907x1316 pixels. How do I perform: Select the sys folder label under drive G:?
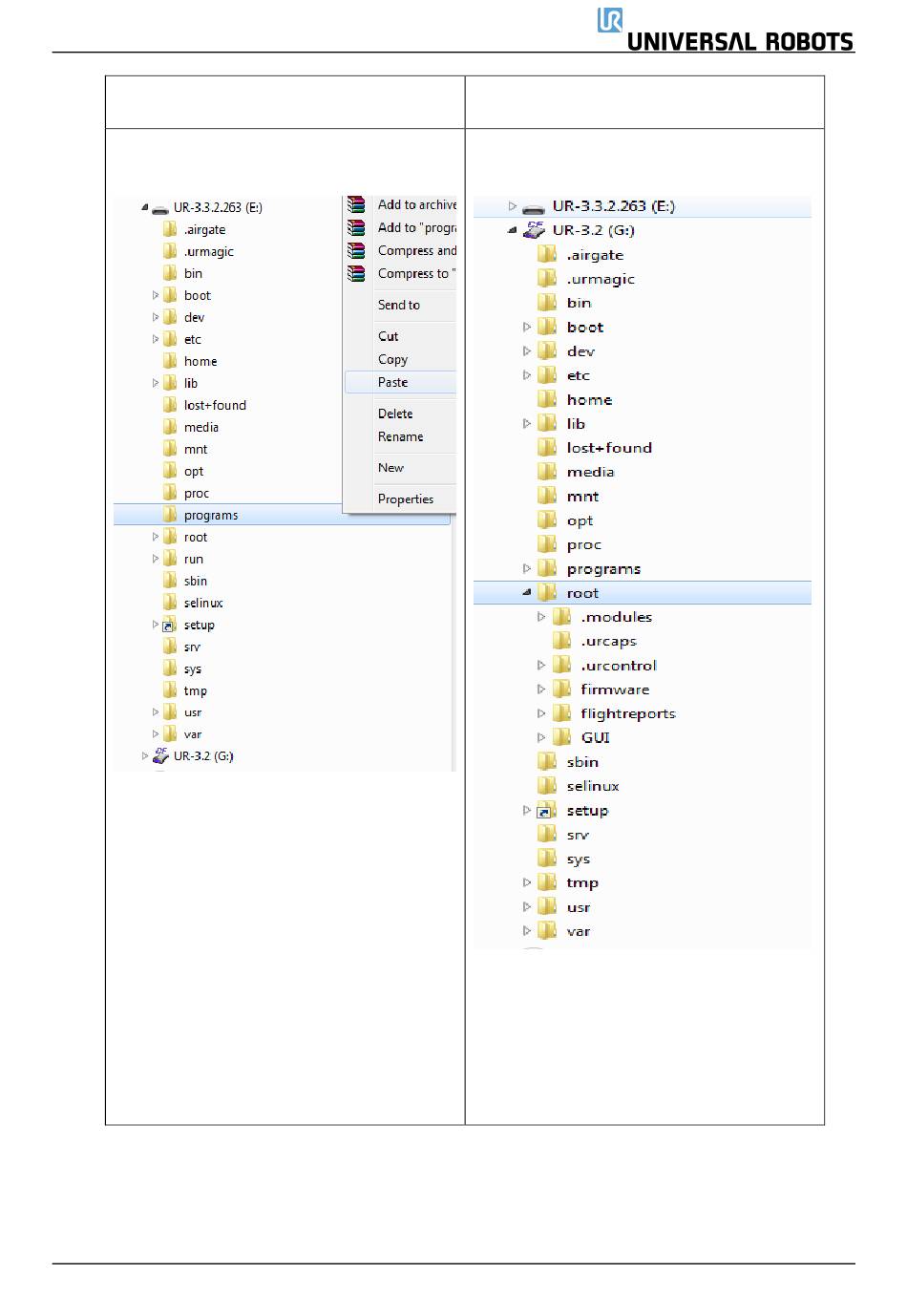579,860
